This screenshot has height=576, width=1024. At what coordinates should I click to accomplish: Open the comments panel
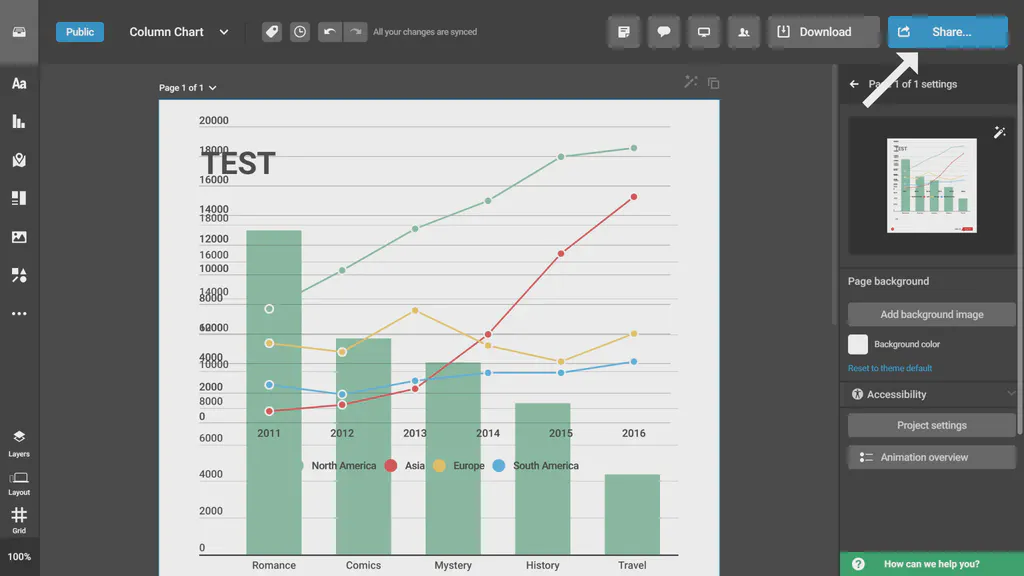[663, 31]
